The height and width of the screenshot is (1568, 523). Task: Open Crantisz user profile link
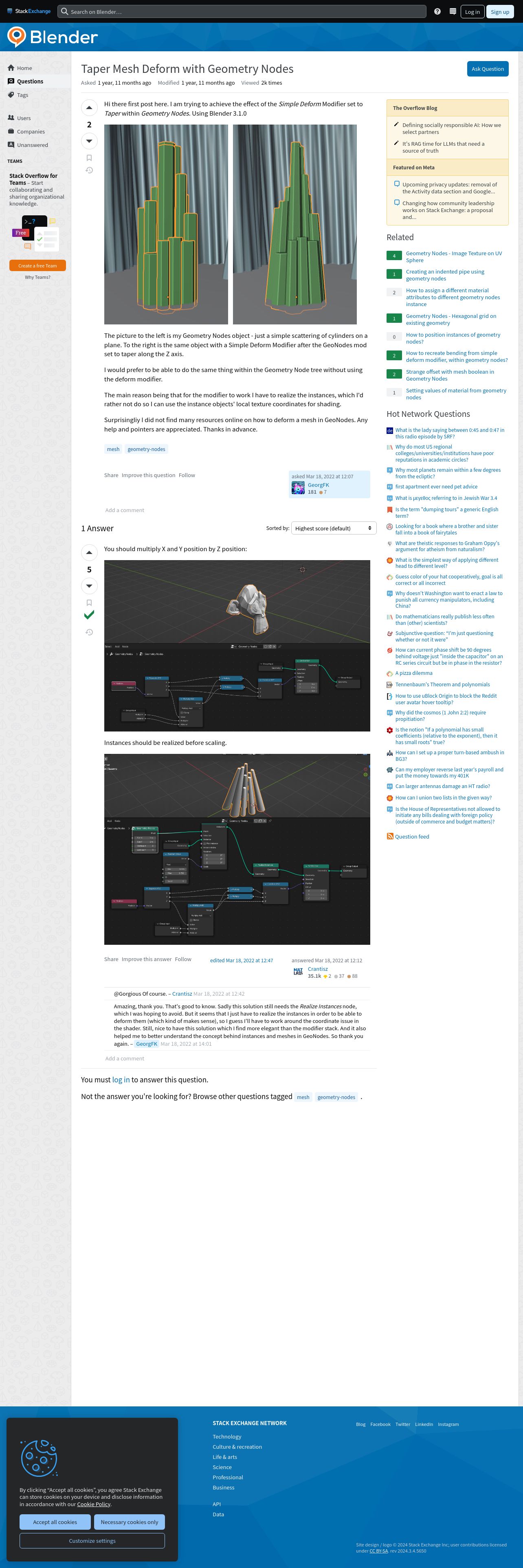click(x=318, y=969)
